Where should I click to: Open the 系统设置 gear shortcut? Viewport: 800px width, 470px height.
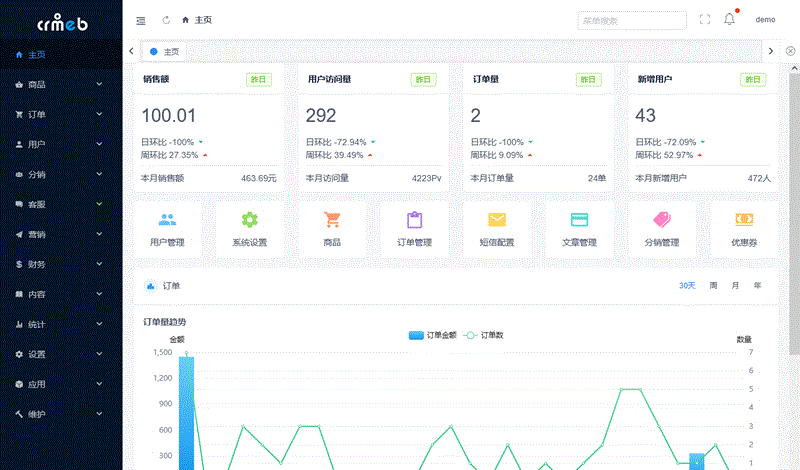pyautogui.click(x=249, y=221)
